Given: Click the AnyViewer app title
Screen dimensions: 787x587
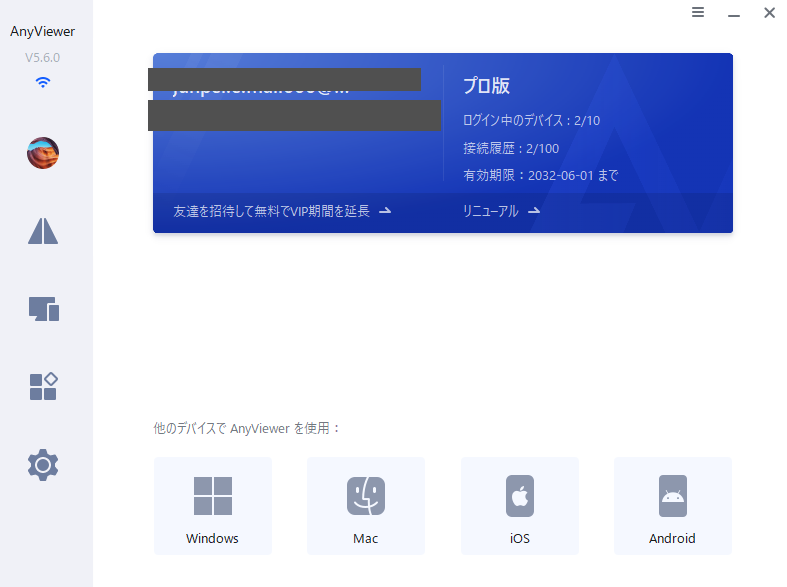Looking at the screenshot, I should point(43,32).
